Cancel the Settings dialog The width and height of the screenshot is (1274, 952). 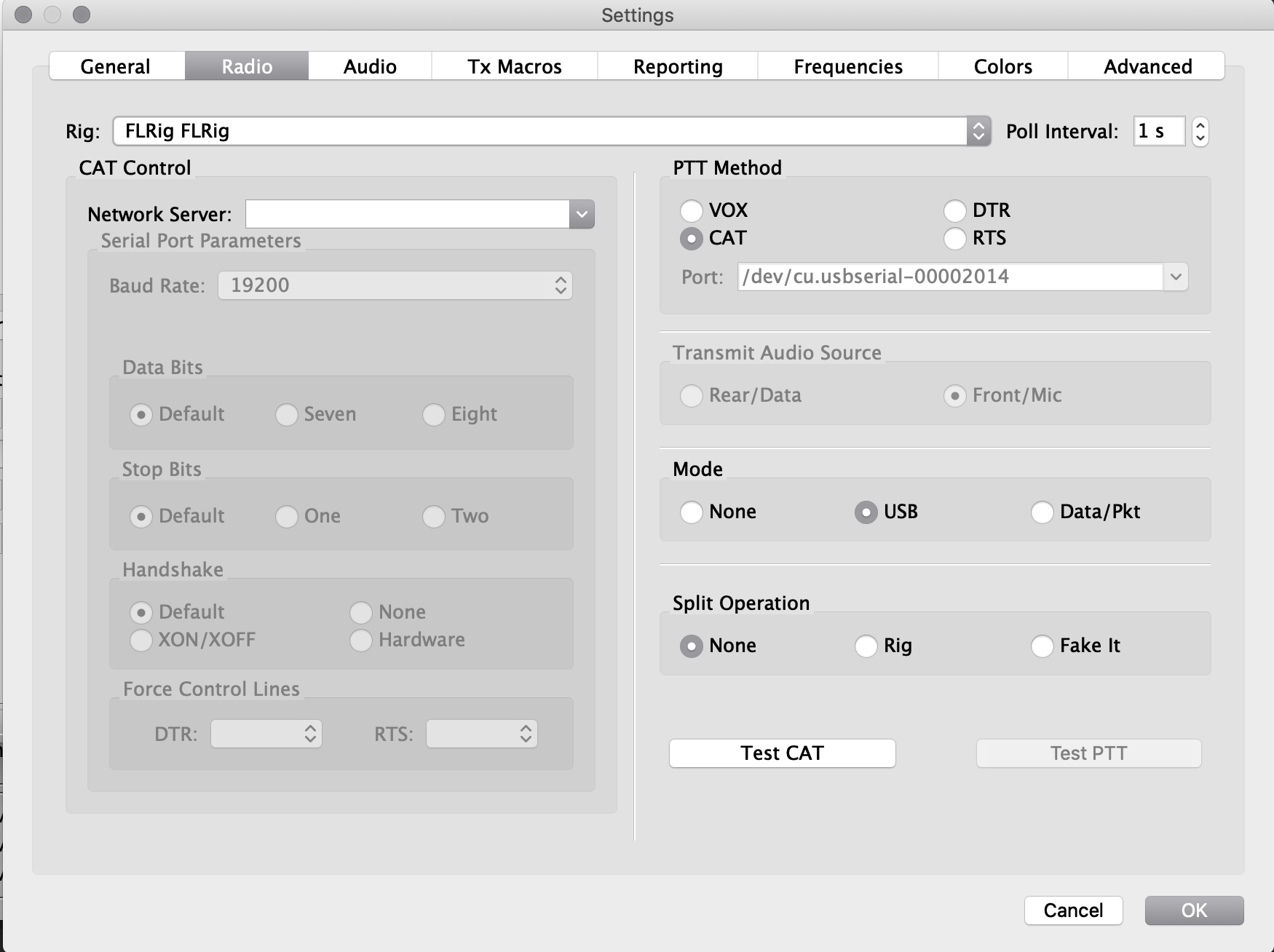1073,911
